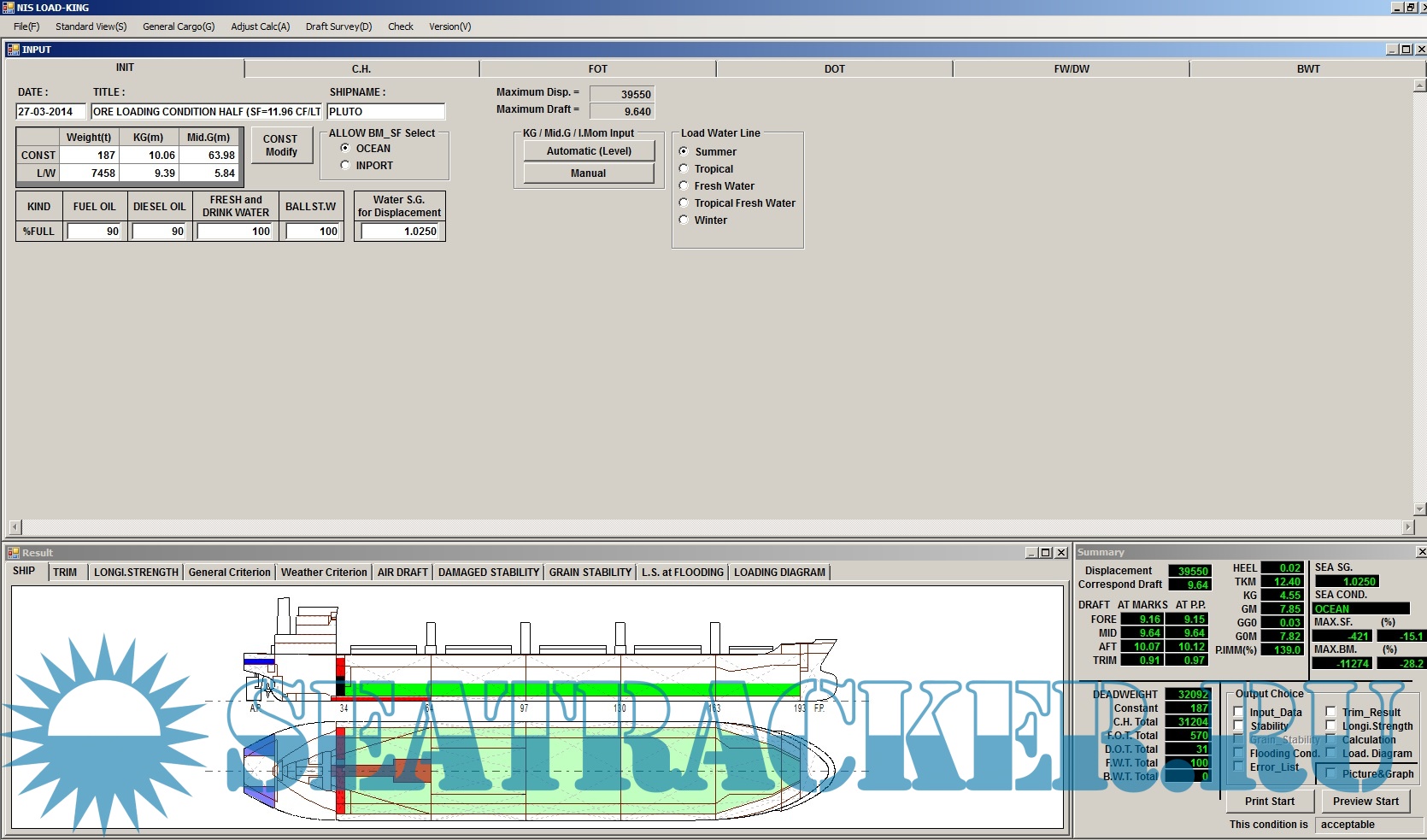
Task: Tick the Longi.Strength output checkbox
Action: [x=1330, y=725]
